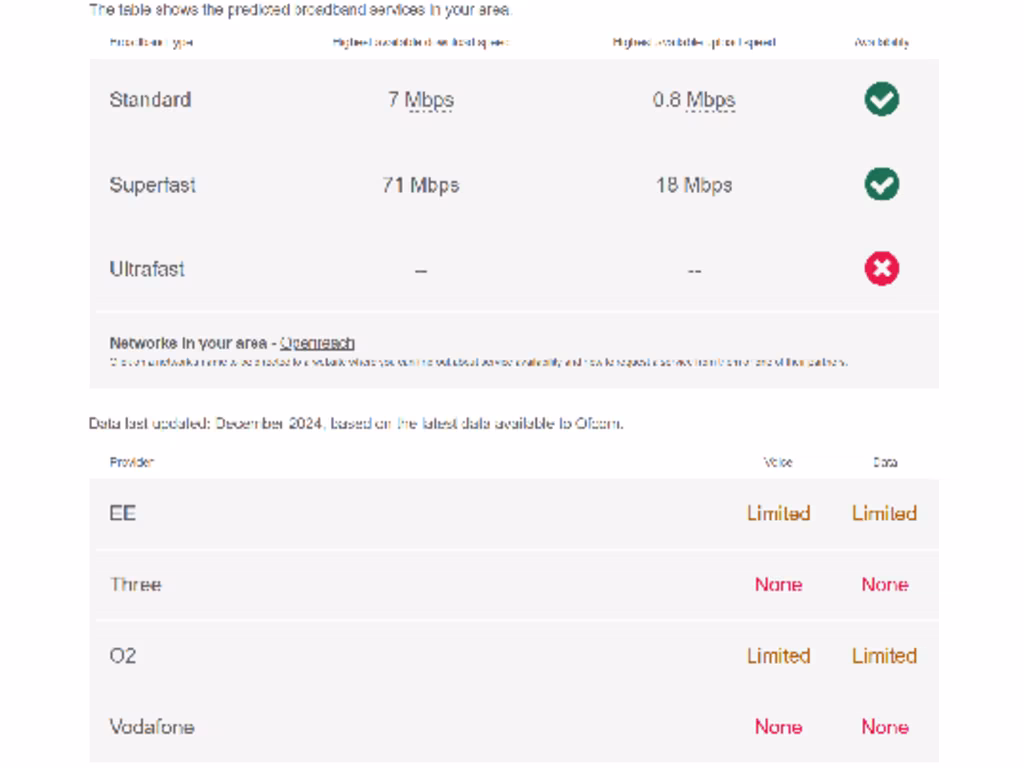
Task: Click the green tick for Standard broadband
Action: click(882, 99)
